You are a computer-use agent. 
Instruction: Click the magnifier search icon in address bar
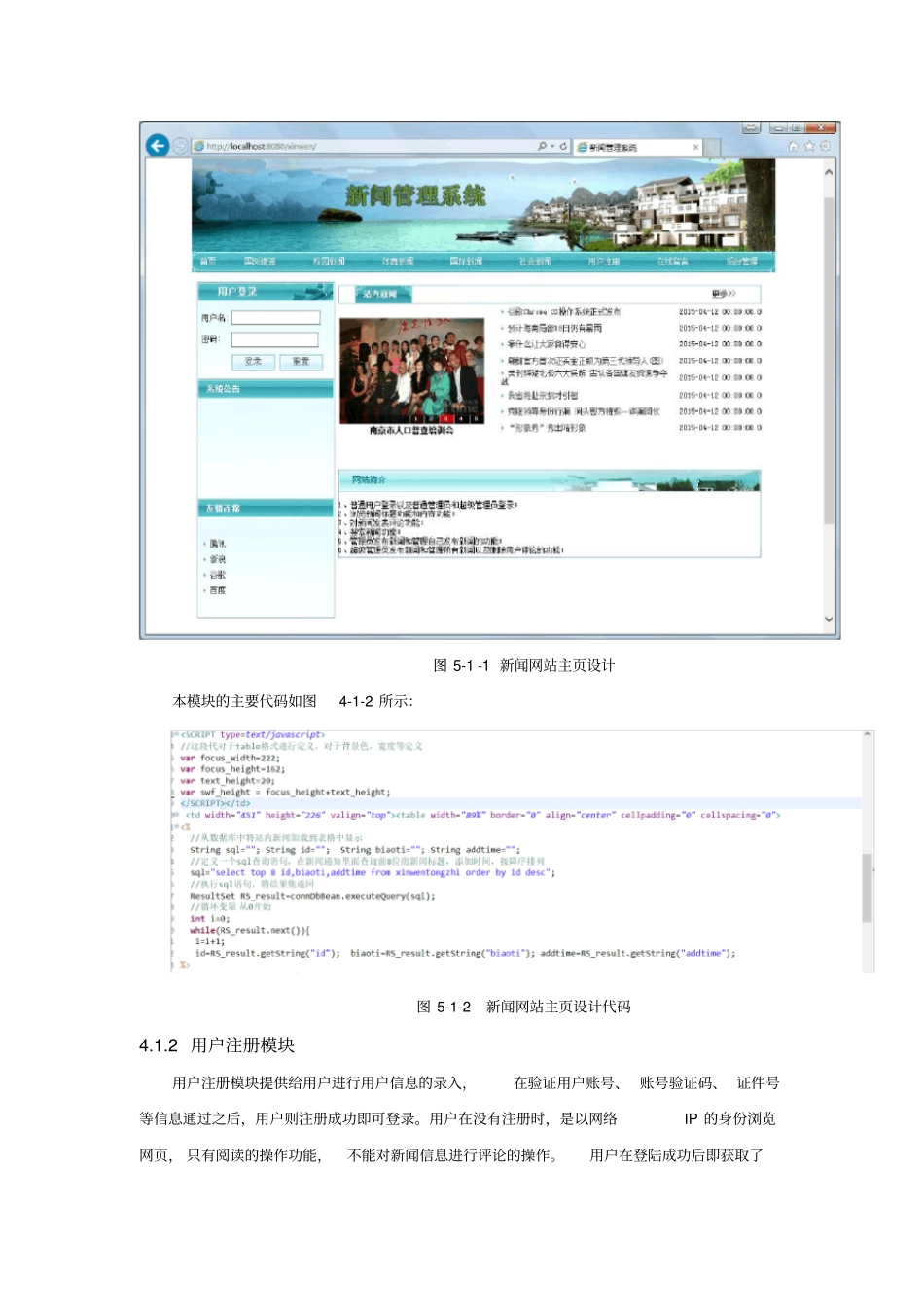[542, 146]
